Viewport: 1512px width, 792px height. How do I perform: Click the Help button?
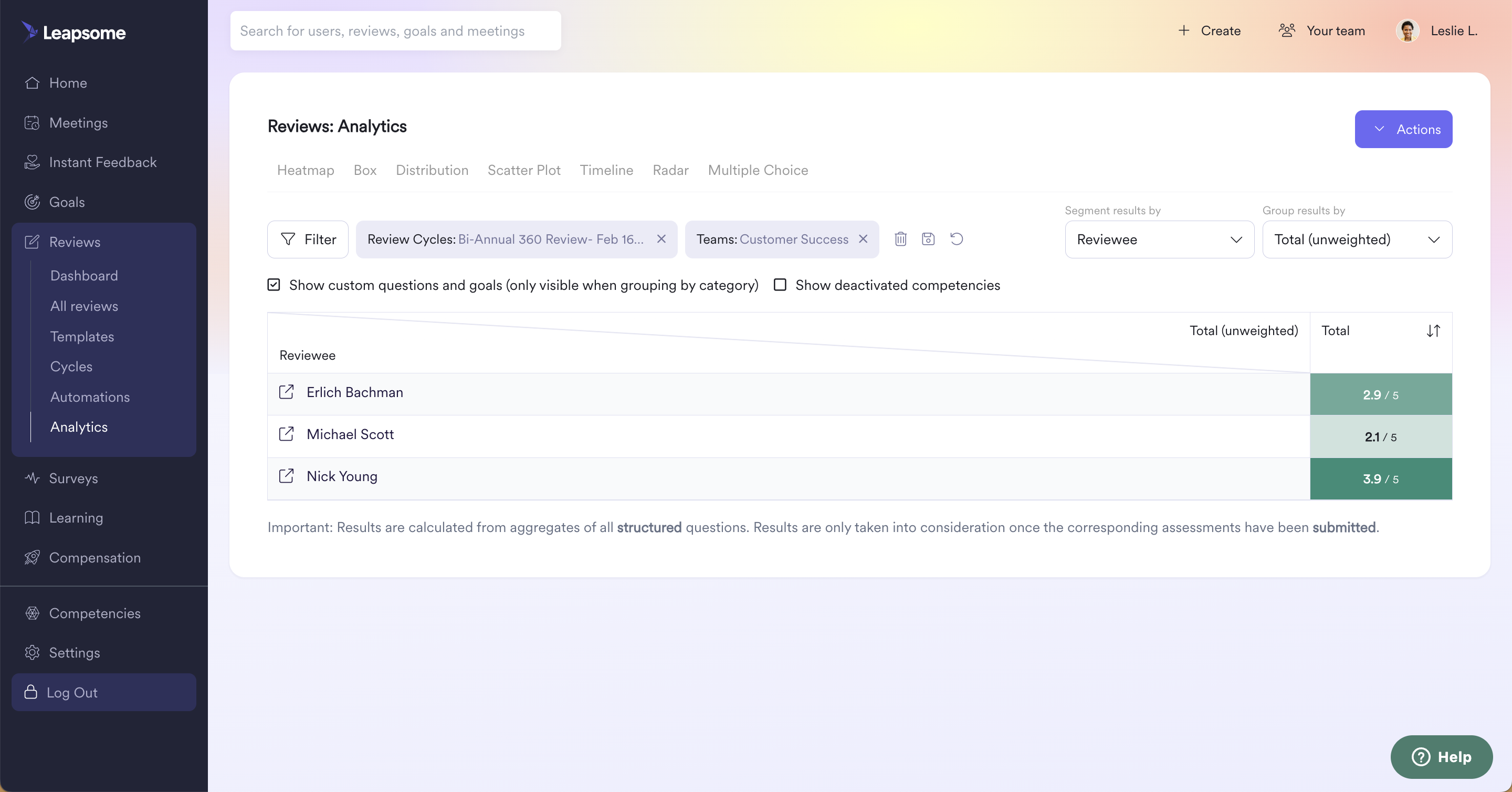1441,757
